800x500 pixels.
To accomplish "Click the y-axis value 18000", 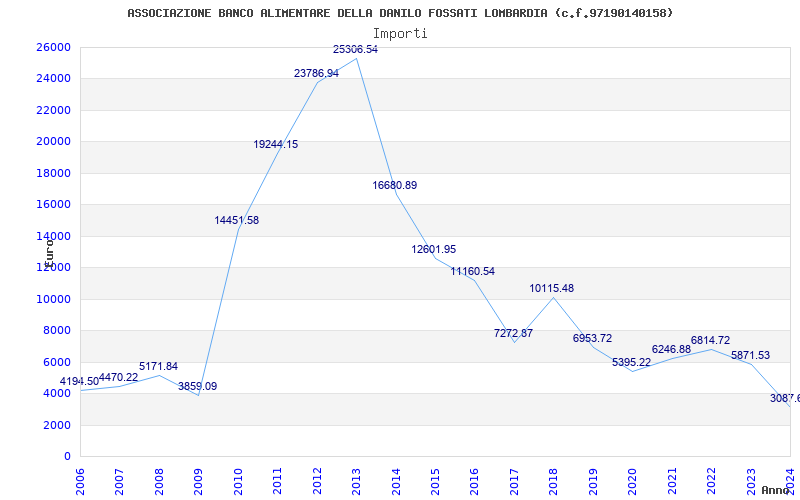I will coord(53,173).
